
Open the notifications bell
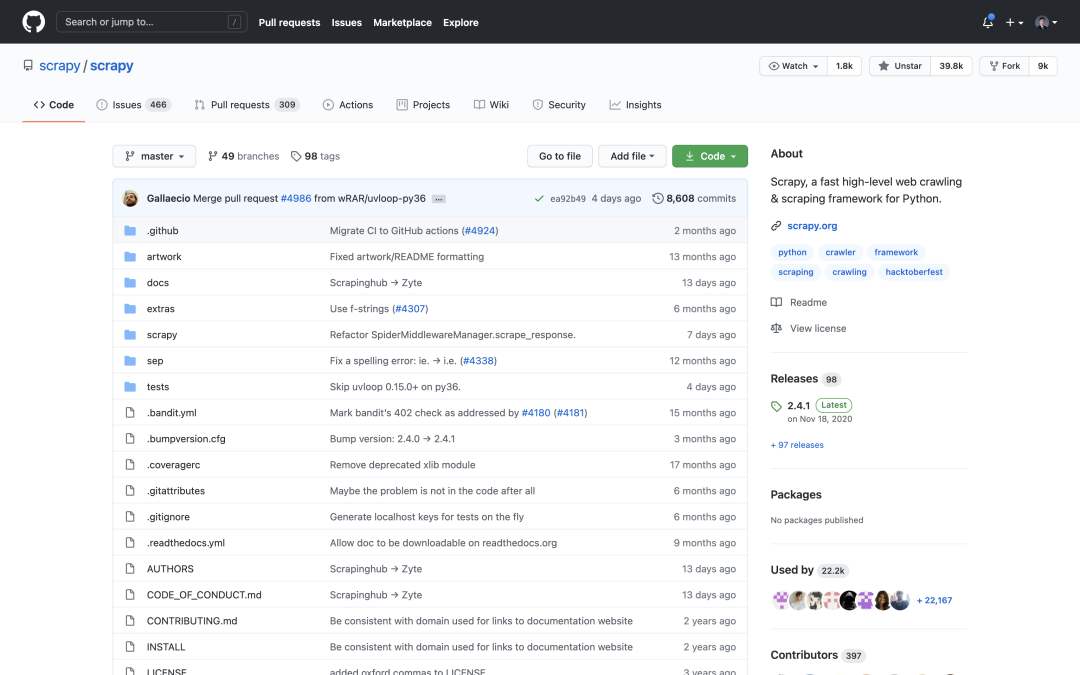(988, 22)
